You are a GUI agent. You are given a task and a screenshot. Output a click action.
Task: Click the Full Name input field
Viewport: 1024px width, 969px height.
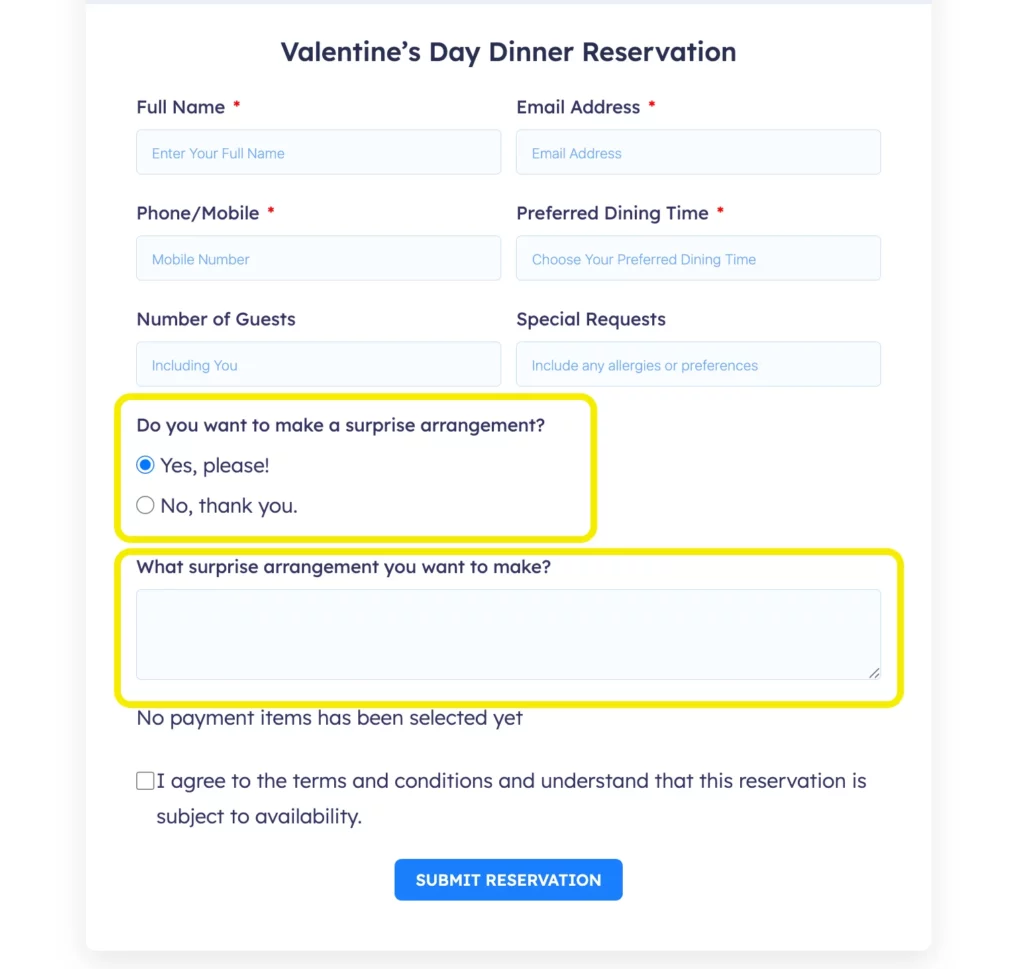318,152
